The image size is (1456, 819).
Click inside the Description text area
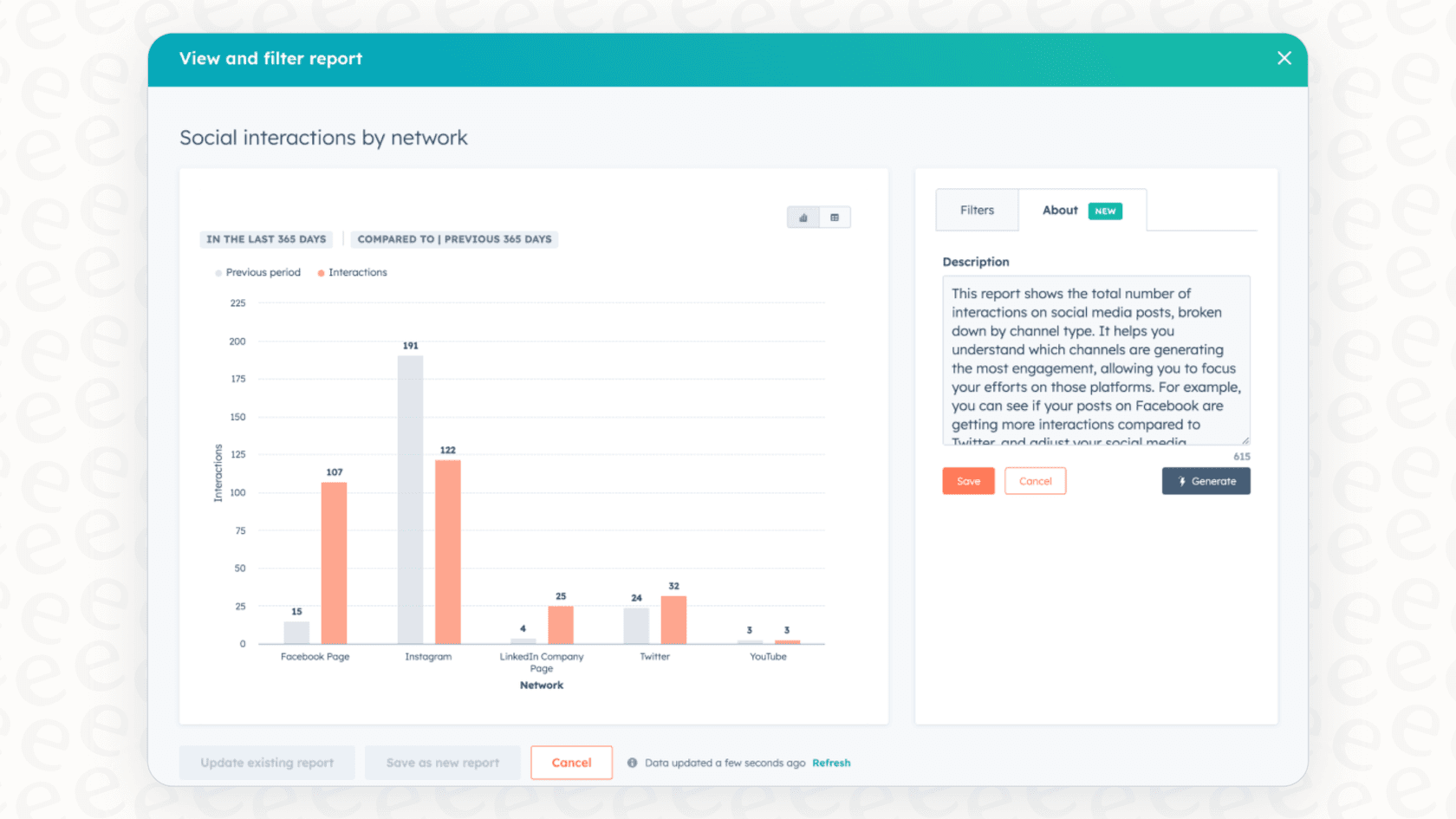(x=1095, y=360)
